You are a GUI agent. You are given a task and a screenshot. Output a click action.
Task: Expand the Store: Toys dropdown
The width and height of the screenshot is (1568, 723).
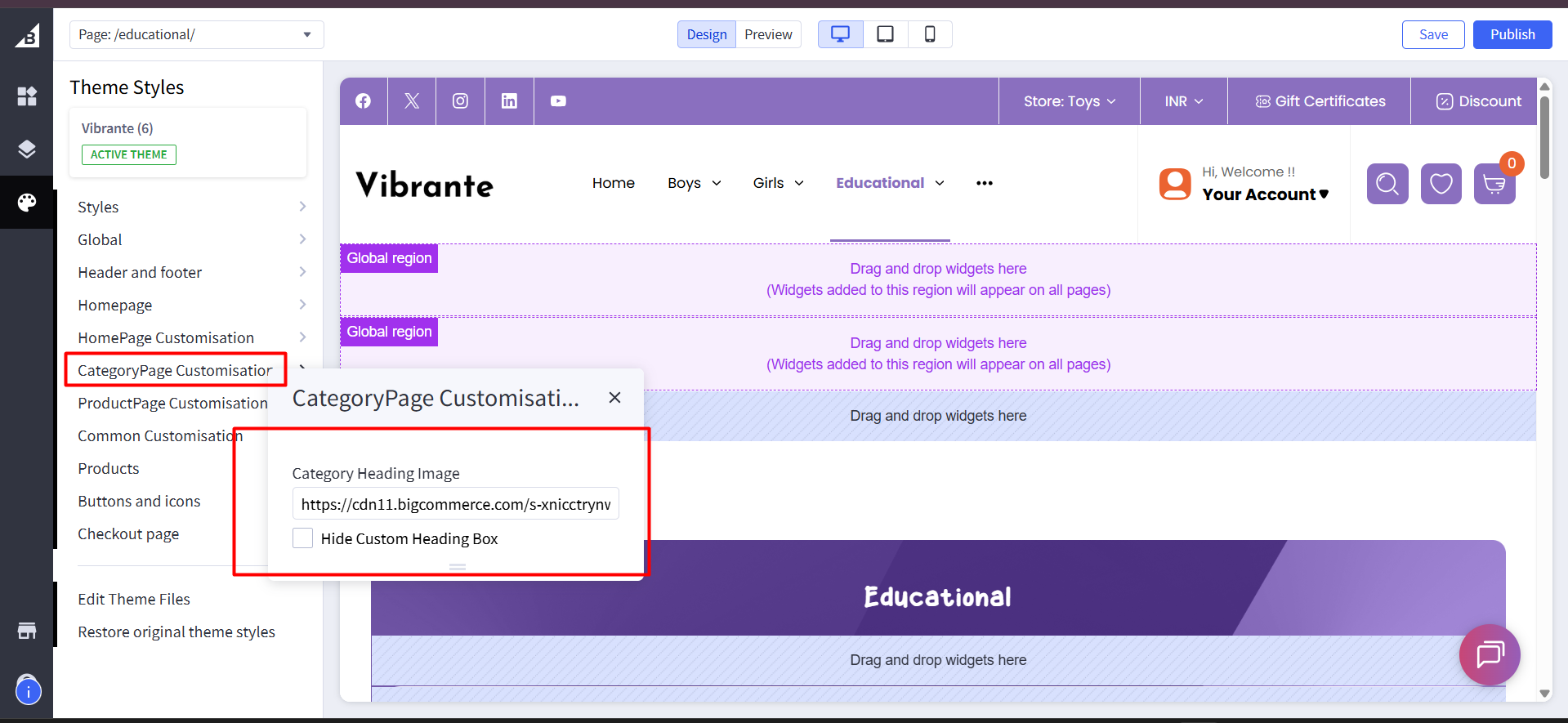1070,101
